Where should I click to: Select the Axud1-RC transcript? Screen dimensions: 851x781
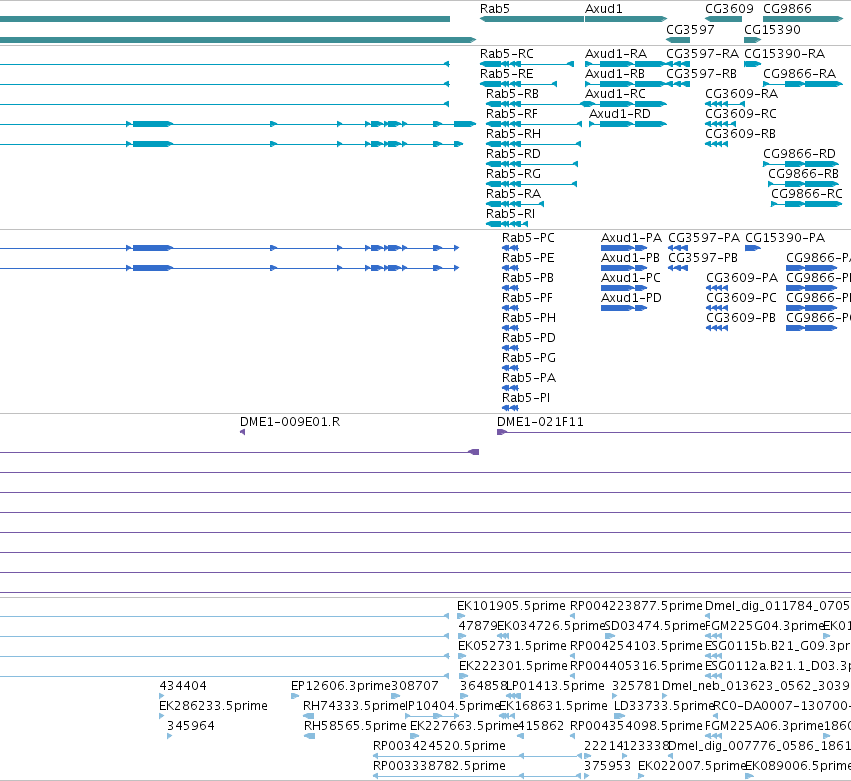pyautogui.click(x=626, y=104)
